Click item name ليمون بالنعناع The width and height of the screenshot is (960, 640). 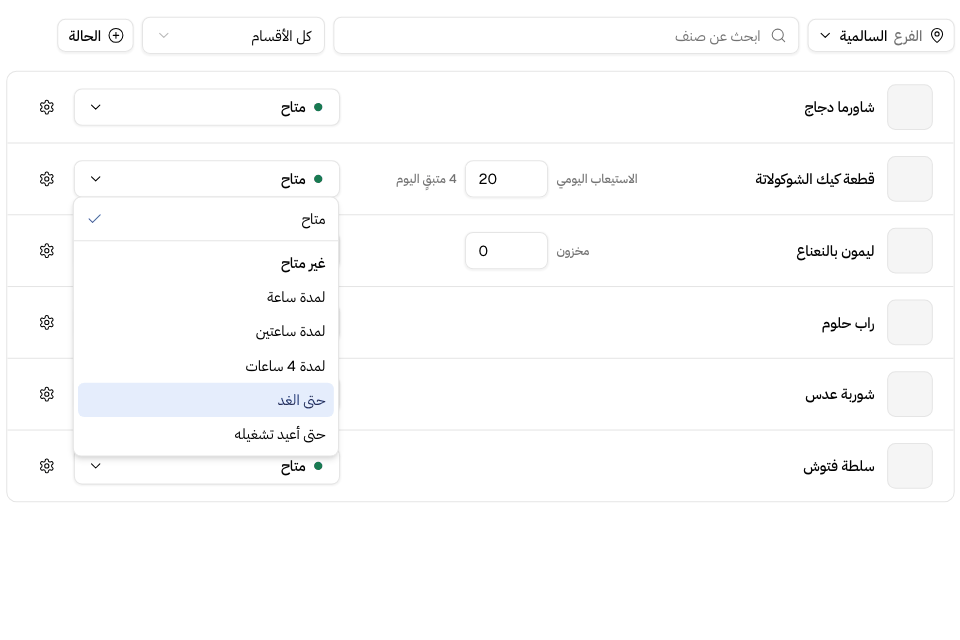835,251
